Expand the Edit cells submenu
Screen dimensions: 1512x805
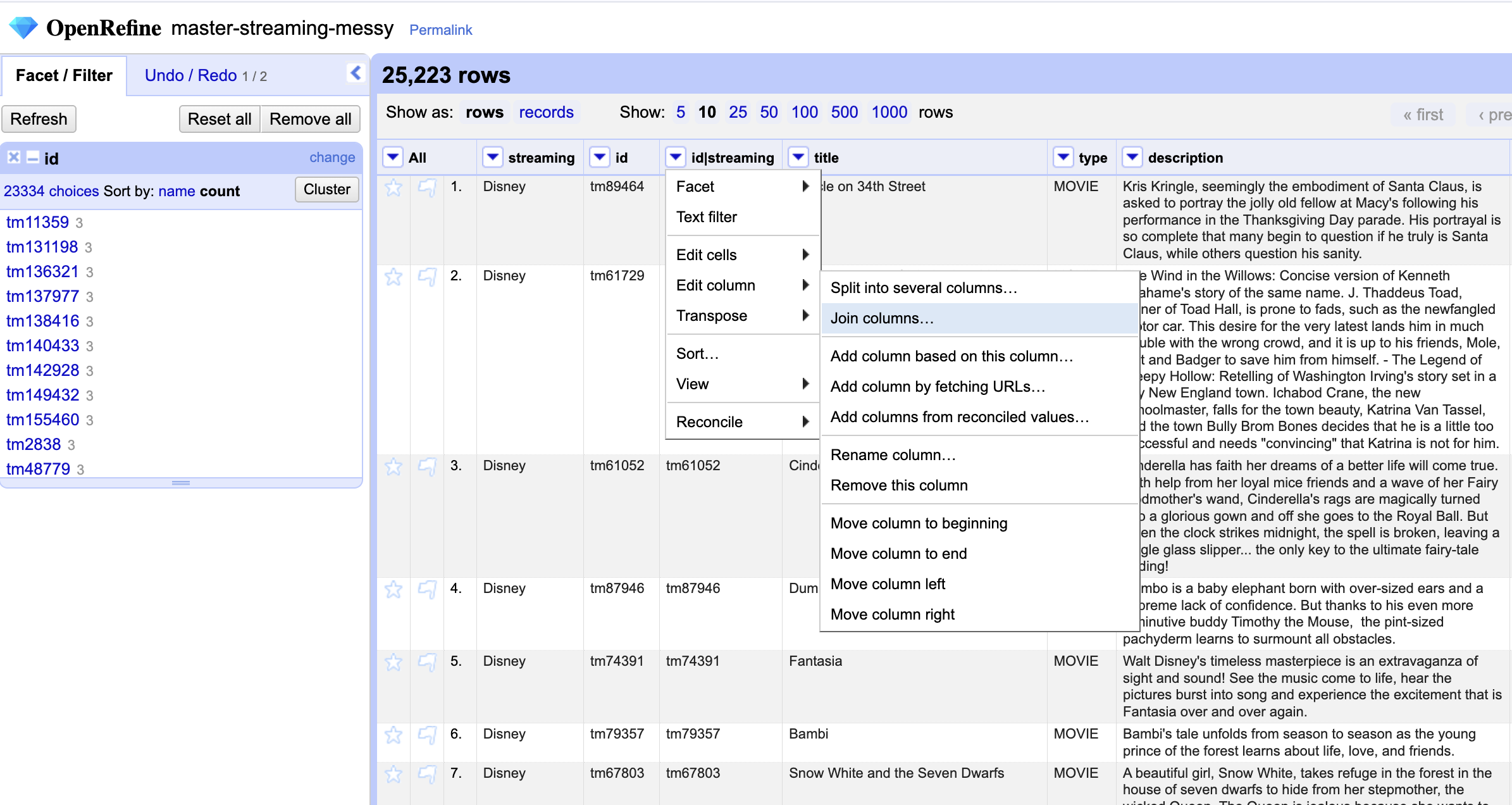pyautogui.click(x=743, y=255)
